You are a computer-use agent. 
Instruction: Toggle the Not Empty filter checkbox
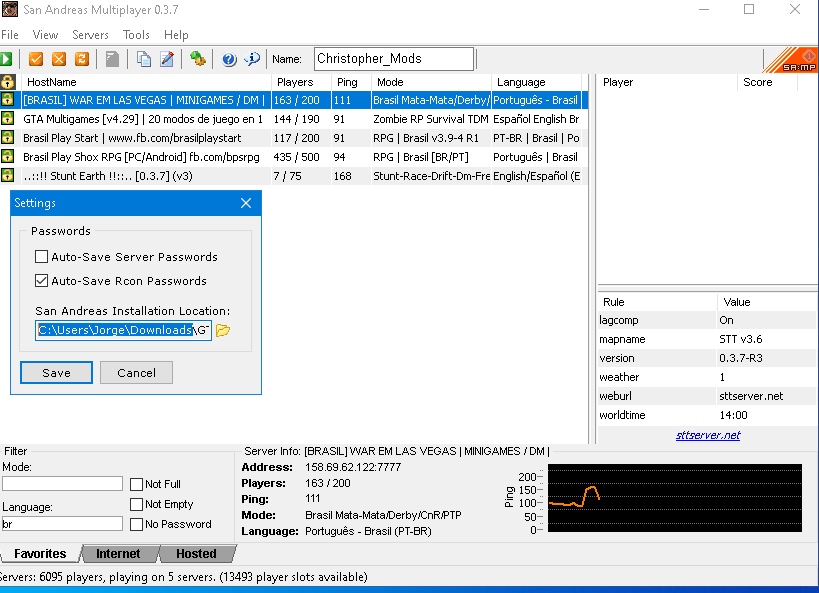pos(136,504)
